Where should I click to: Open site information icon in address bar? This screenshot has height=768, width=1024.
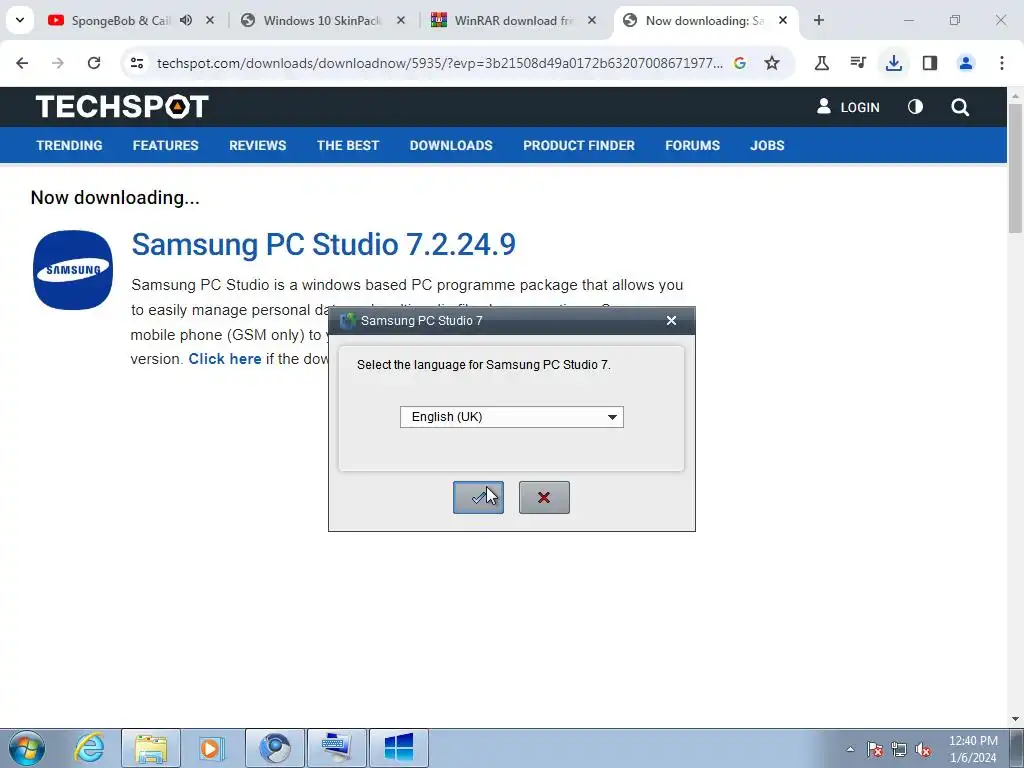pos(136,63)
